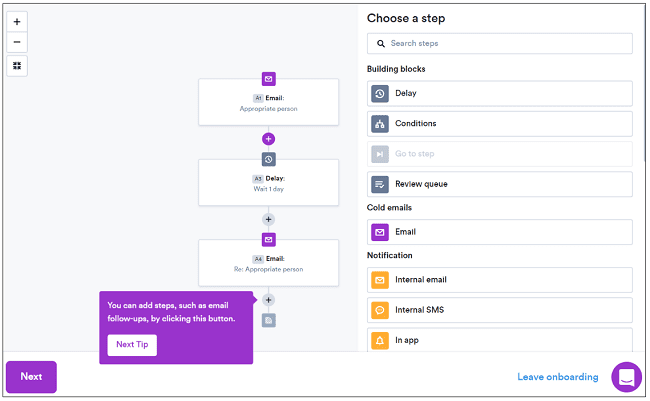Click the plus button under Delay step

(x=268, y=219)
